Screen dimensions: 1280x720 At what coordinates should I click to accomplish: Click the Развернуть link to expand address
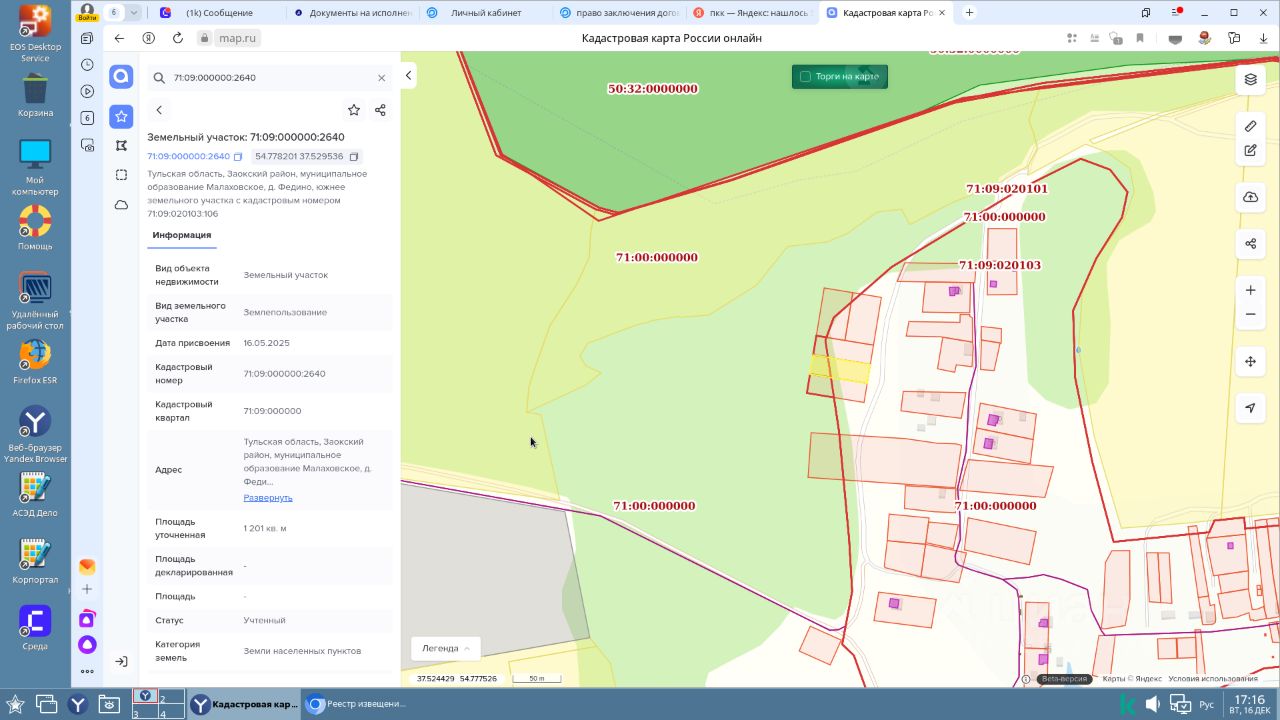268,498
